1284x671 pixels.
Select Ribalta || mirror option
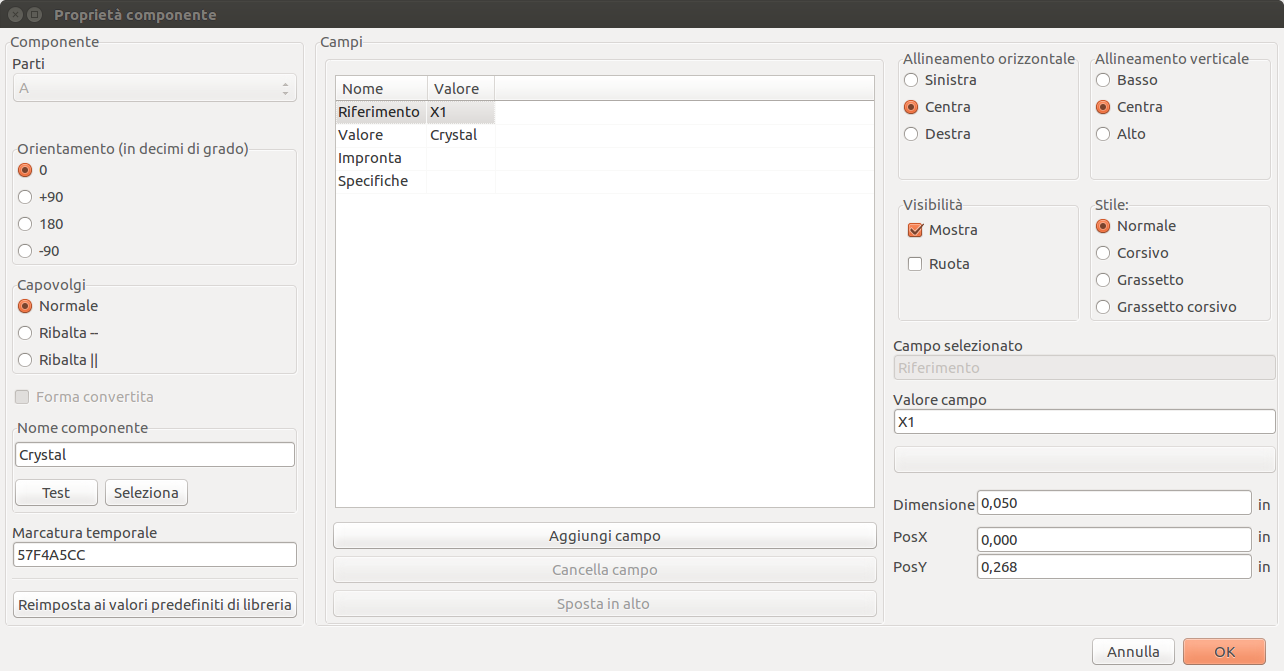tap(25, 360)
